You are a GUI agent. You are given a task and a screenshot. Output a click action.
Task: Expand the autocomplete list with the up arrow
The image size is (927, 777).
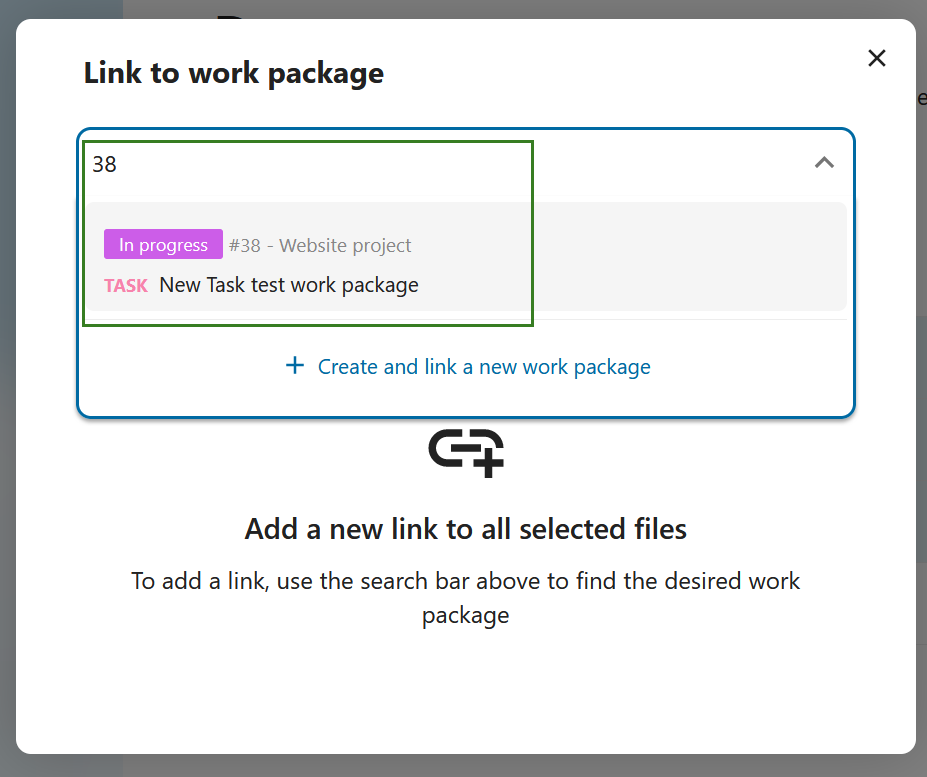tap(824, 161)
